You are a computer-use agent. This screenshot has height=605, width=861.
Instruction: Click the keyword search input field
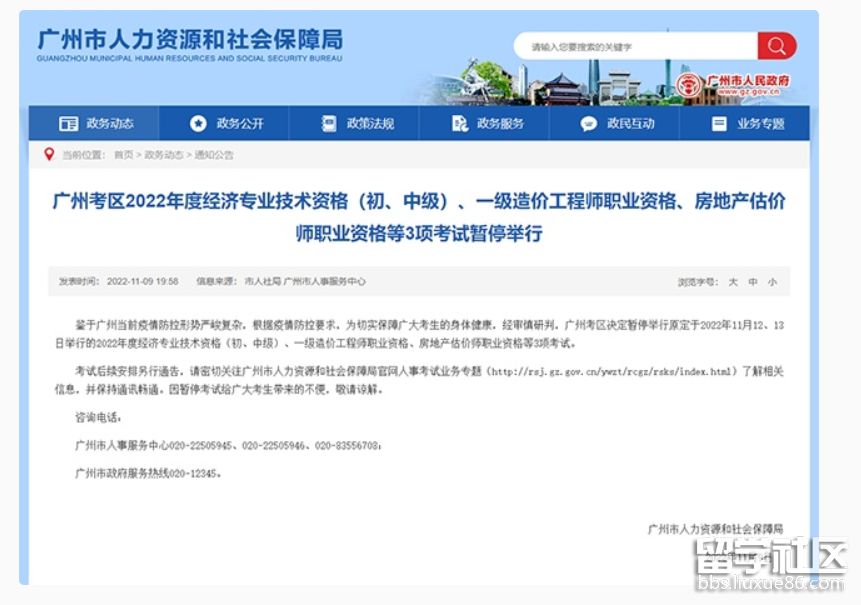click(635, 47)
